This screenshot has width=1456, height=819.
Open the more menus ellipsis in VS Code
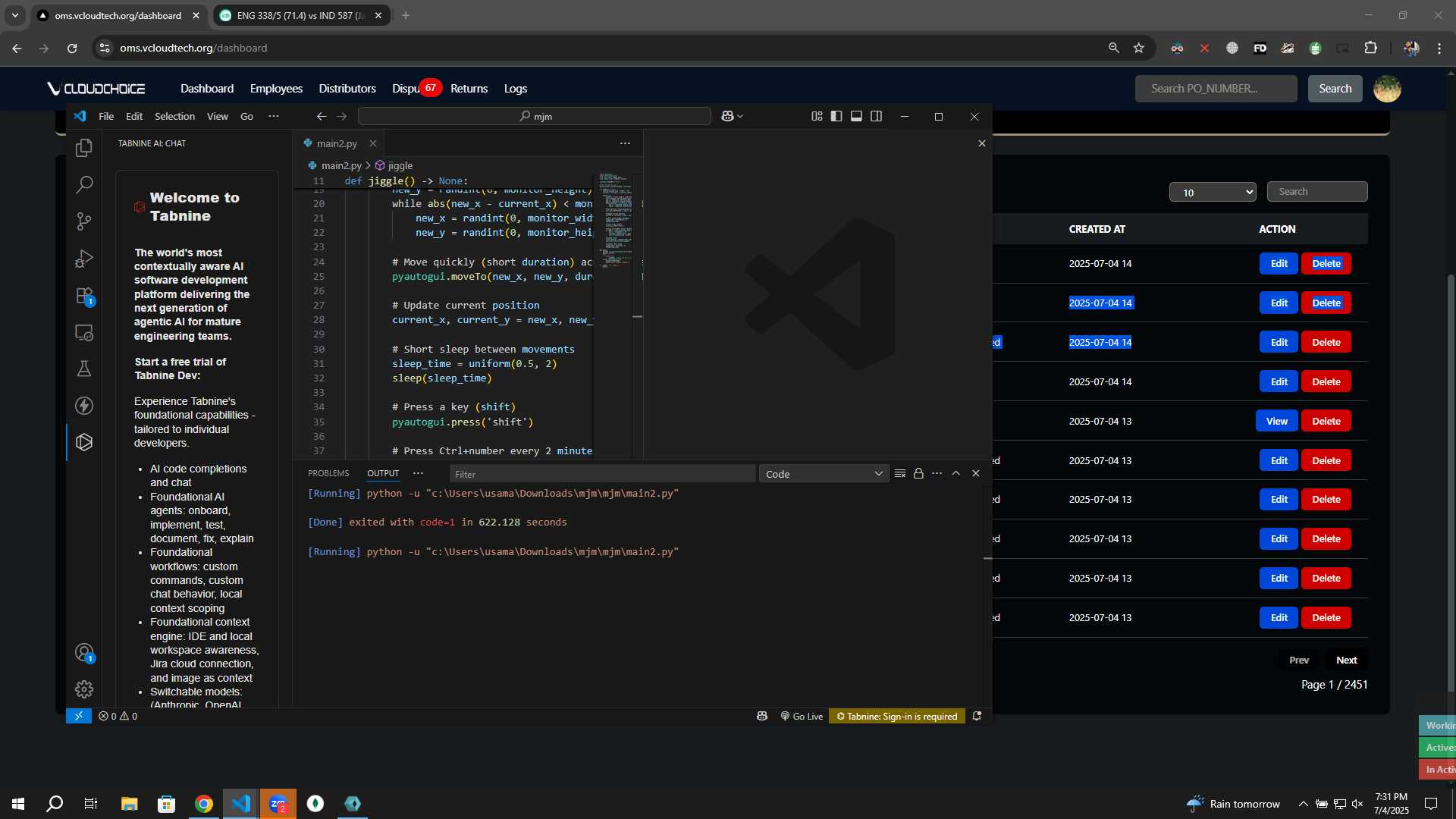[274, 116]
